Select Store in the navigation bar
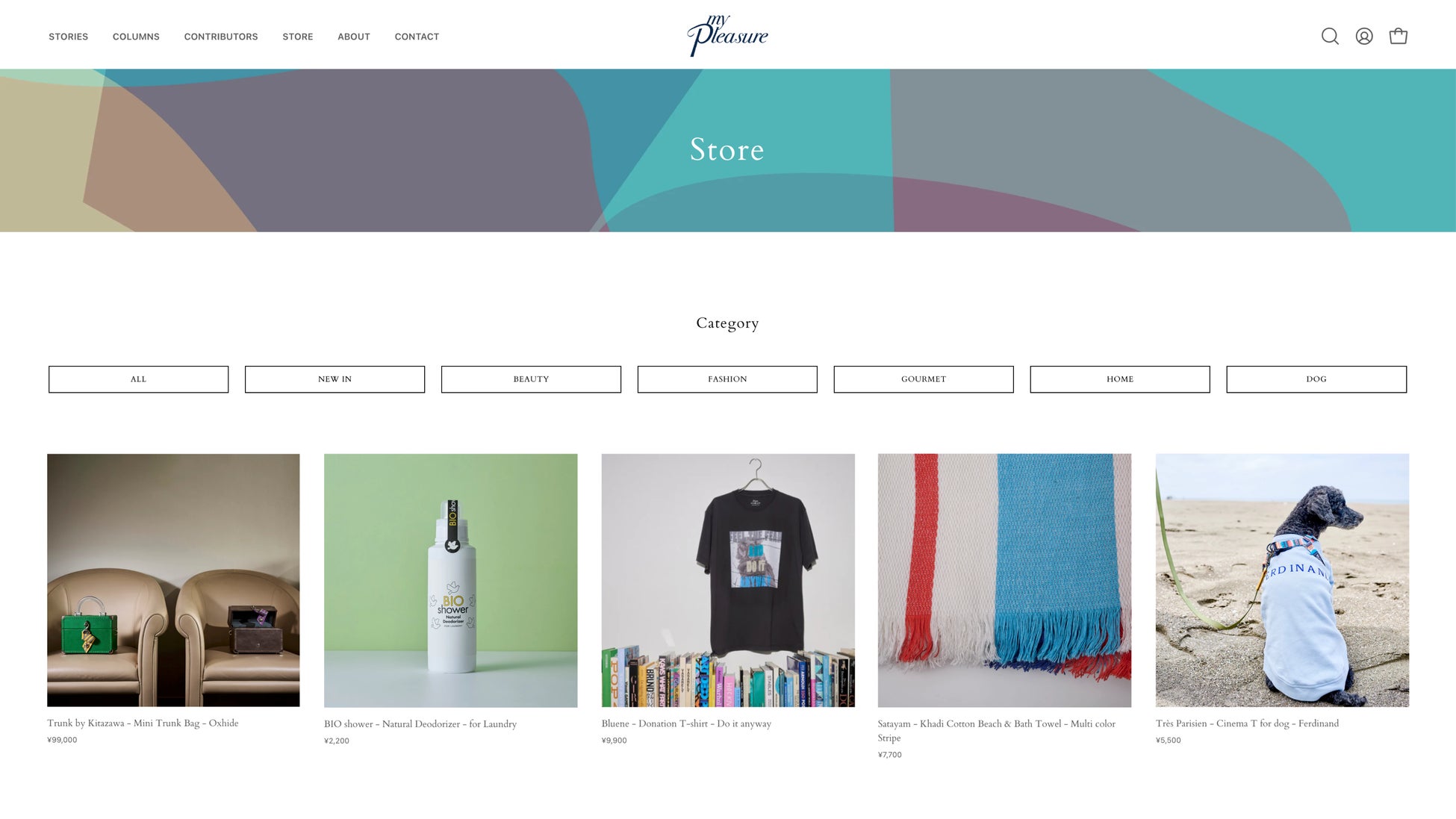The image size is (1456, 819). coord(298,37)
